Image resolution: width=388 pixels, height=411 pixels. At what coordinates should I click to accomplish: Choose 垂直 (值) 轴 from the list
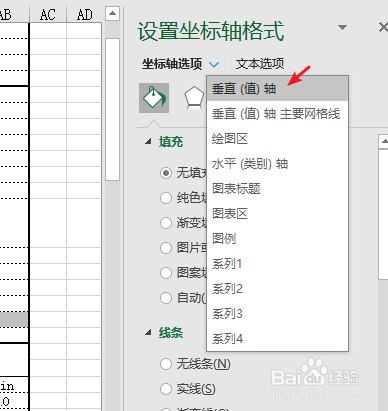(x=277, y=89)
